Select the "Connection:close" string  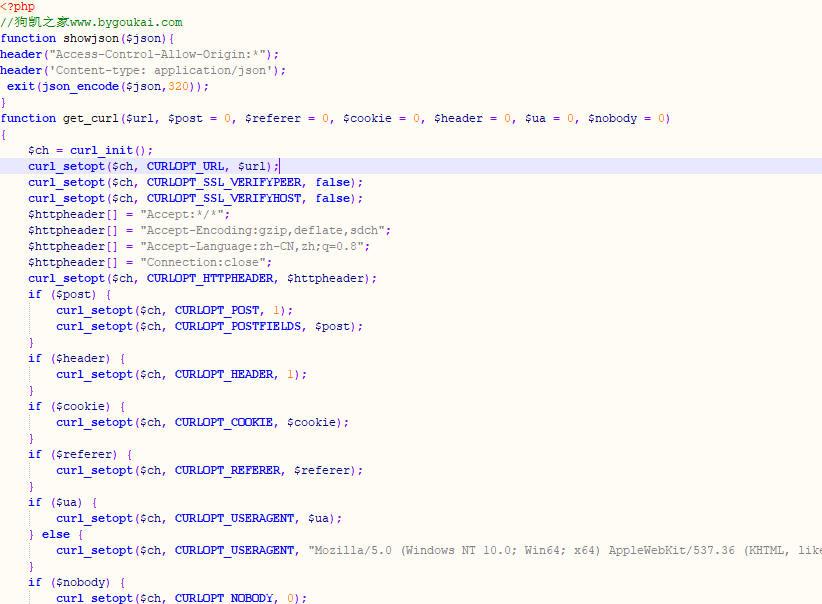[203, 262]
